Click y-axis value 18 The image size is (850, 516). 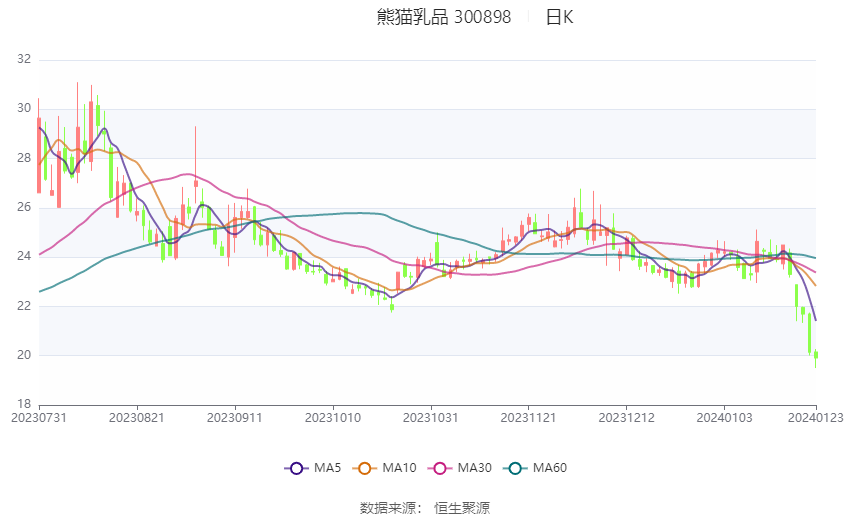coord(24,404)
